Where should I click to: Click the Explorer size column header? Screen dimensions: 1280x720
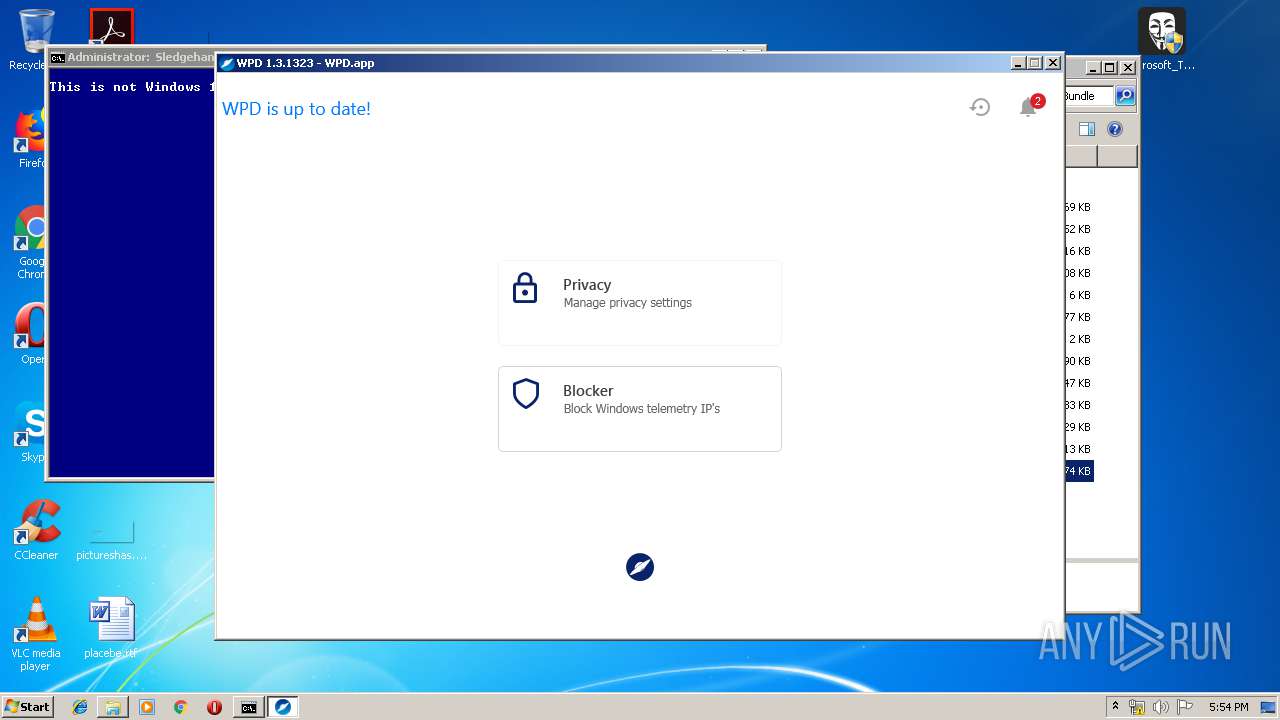tap(1081, 156)
